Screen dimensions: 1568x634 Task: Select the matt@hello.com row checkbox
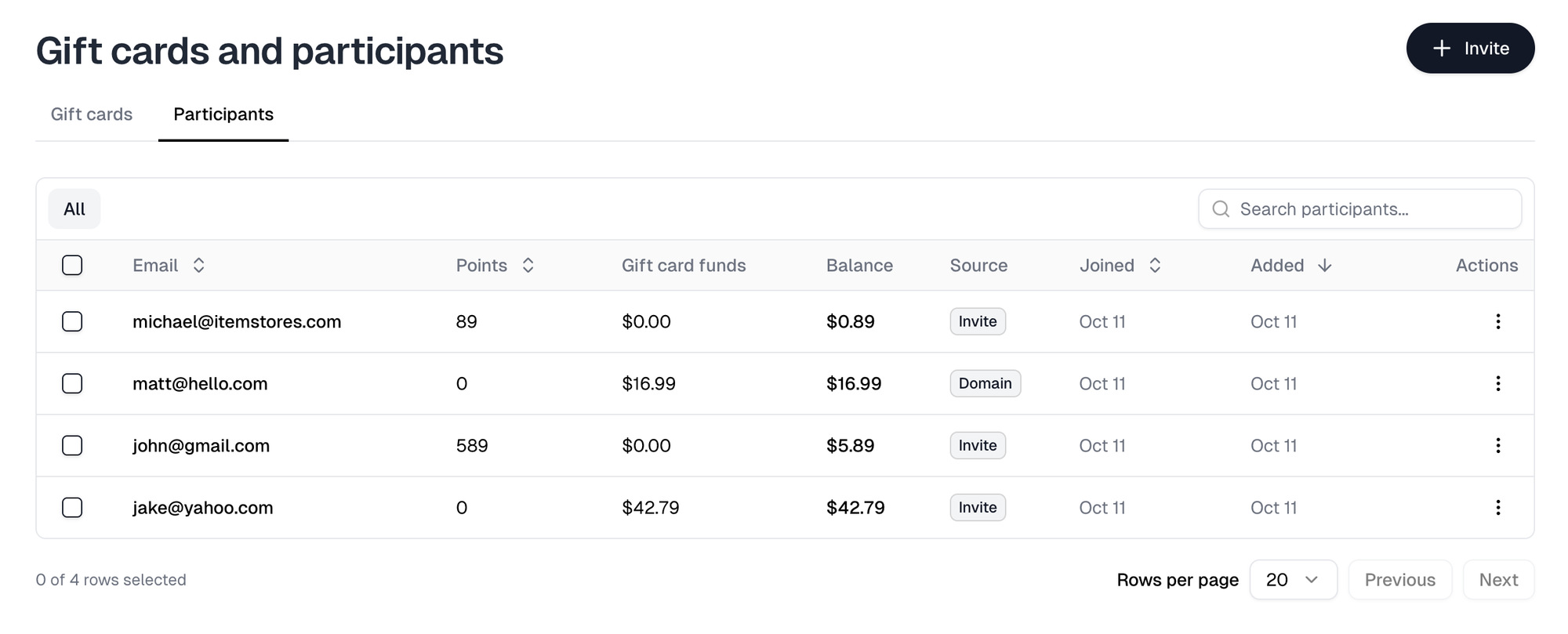[x=72, y=383]
